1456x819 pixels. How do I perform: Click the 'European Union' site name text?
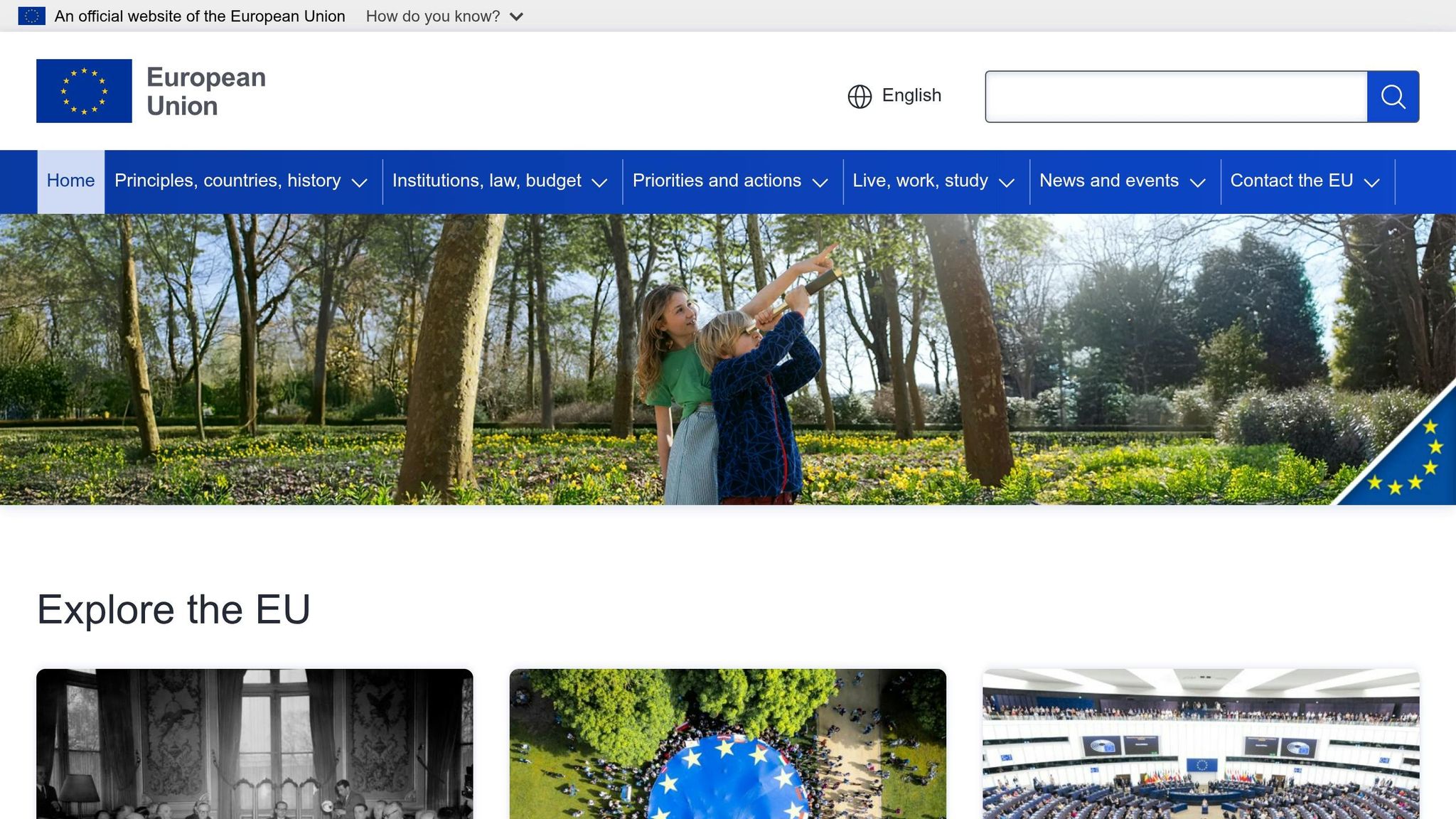point(206,92)
